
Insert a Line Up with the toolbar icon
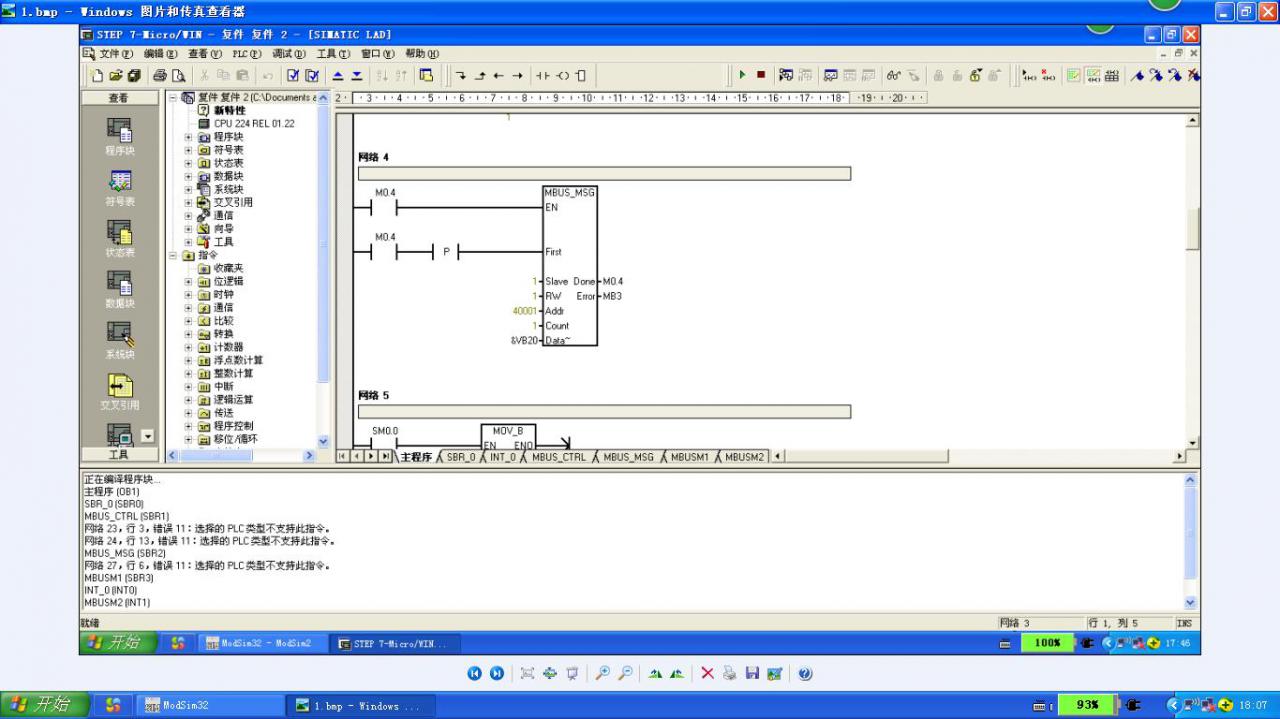[480, 75]
